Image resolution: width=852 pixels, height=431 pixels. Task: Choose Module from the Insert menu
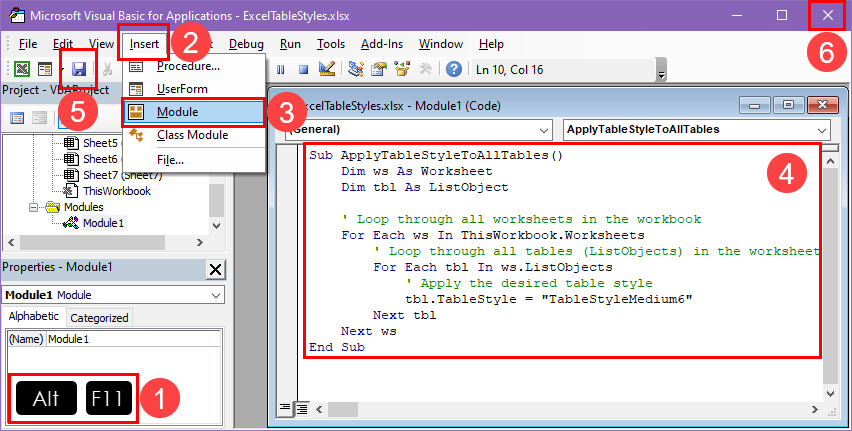195,112
